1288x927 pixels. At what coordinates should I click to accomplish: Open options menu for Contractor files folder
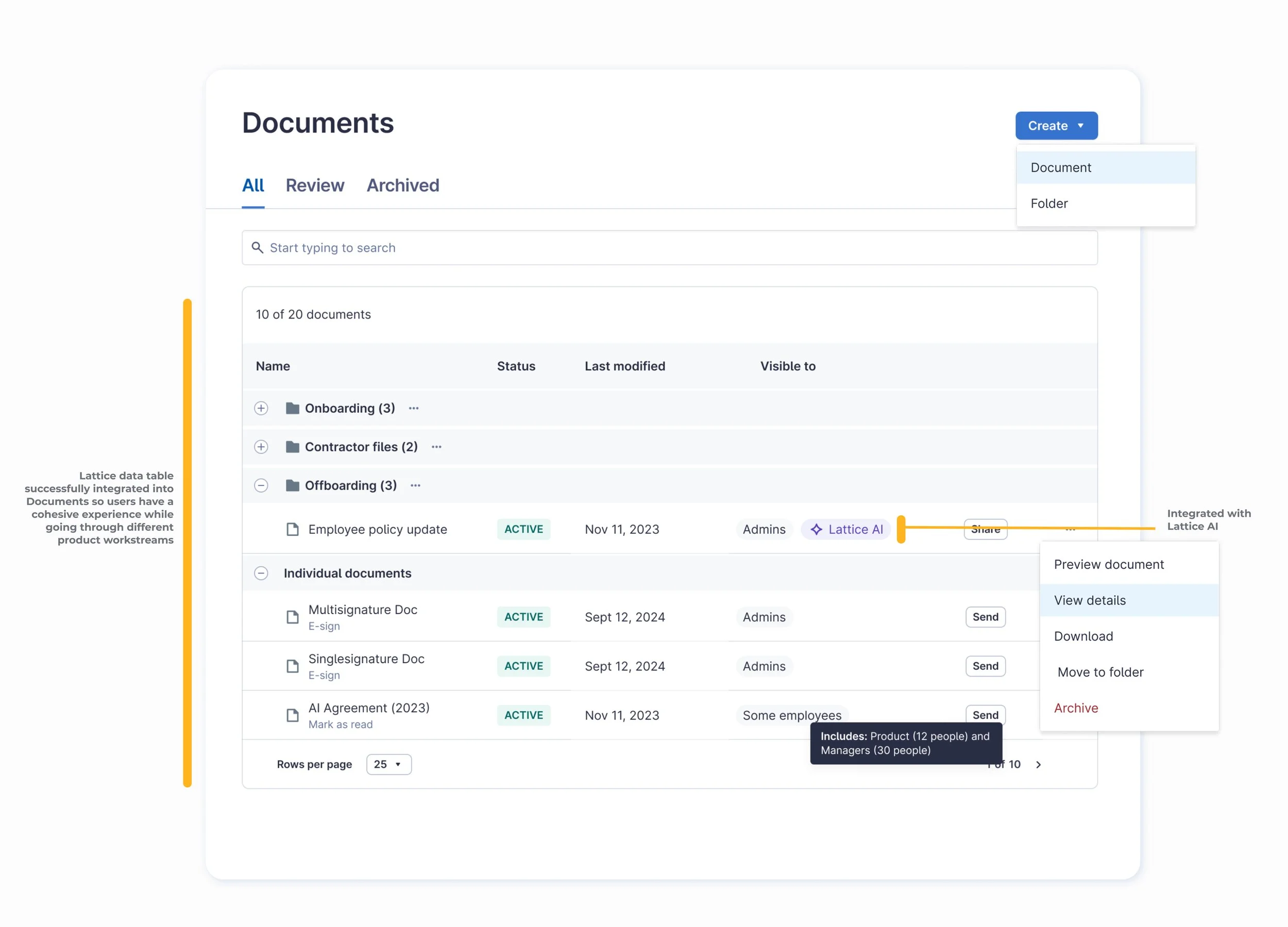click(x=437, y=447)
